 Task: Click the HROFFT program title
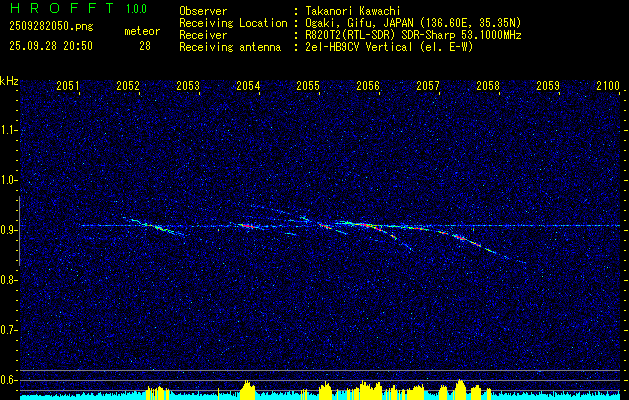point(62,8)
